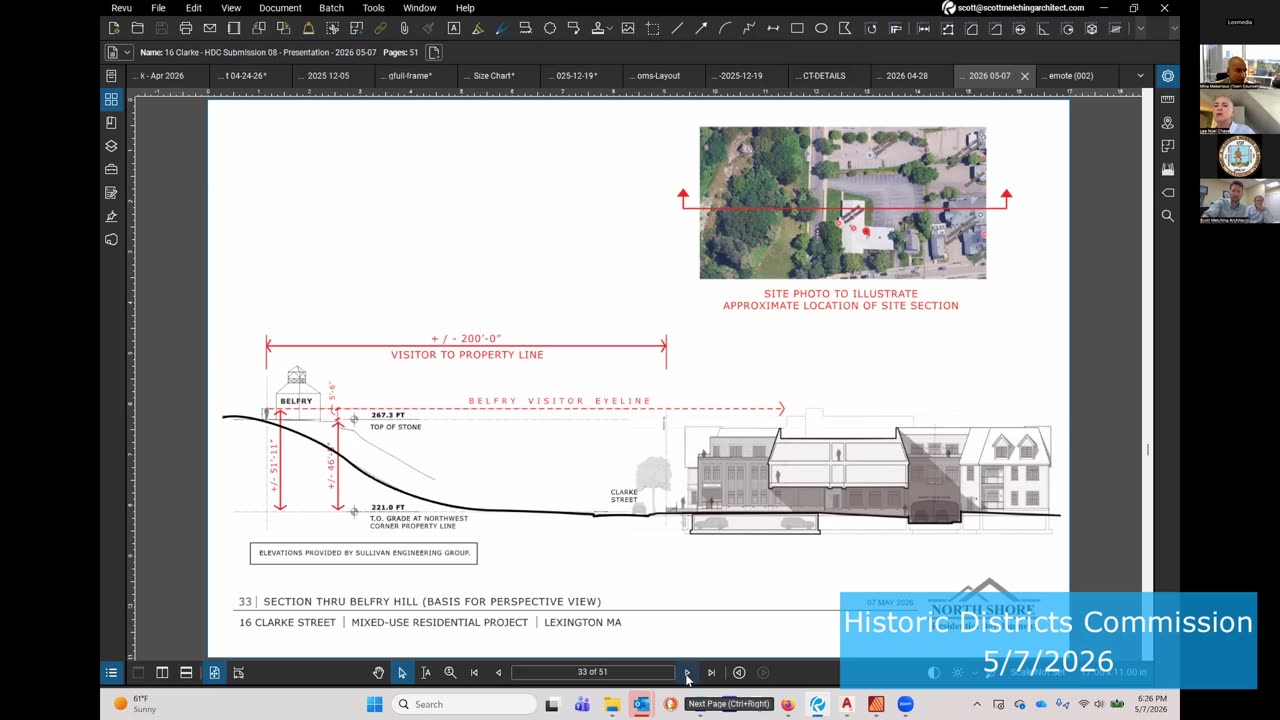
Task: Select the Dimension tool
Action: [x=773, y=29]
